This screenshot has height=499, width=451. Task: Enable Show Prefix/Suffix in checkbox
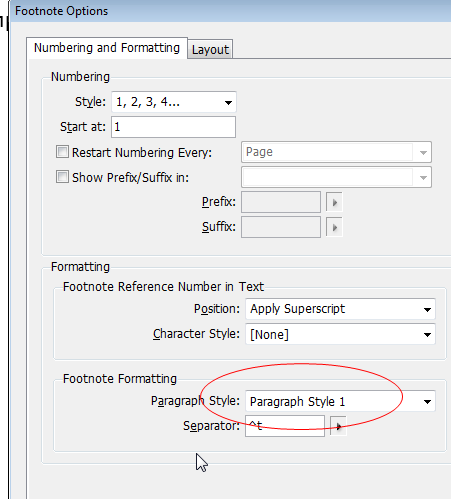pyautogui.click(x=62, y=177)
